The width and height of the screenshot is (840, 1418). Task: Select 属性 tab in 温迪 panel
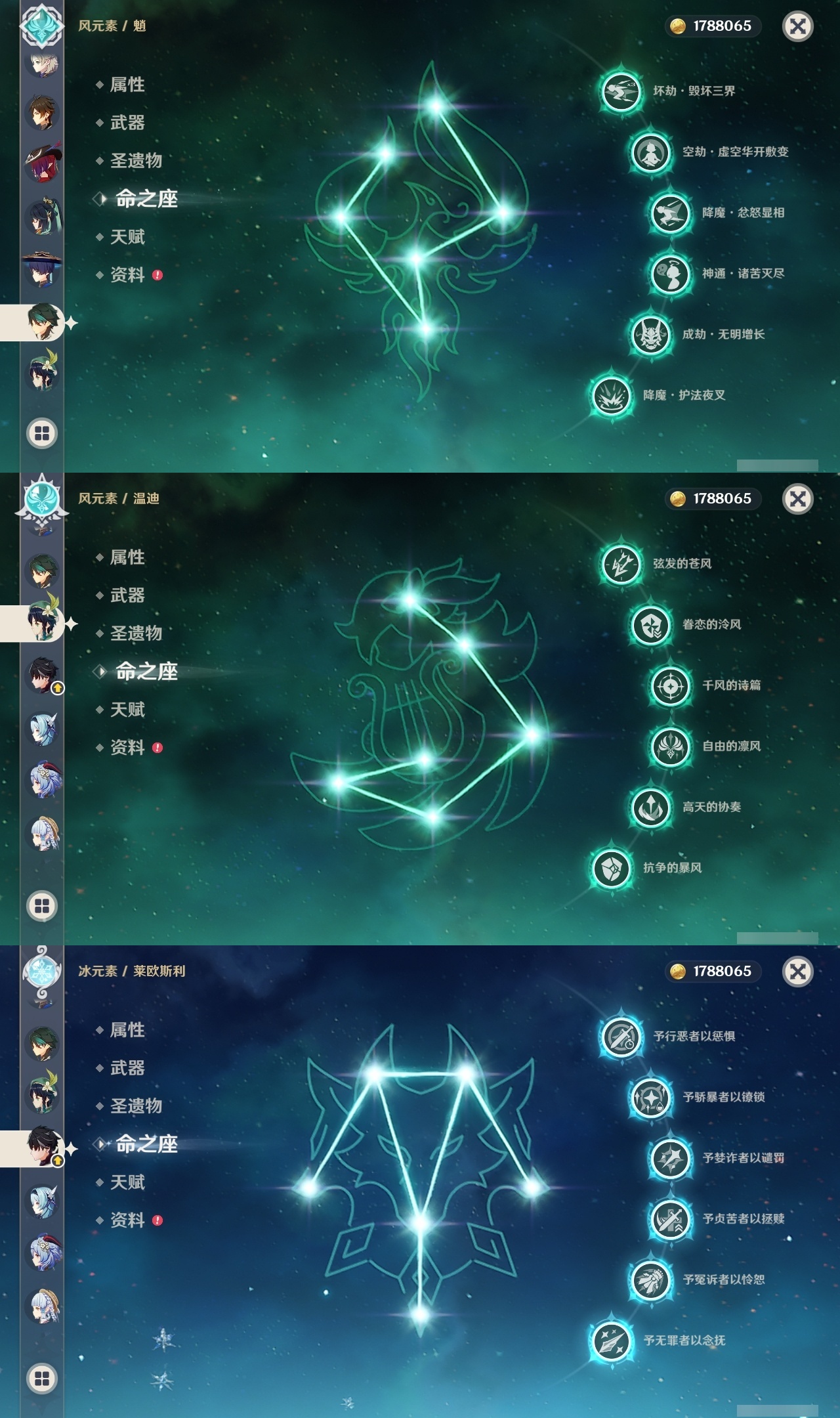pos(127,557)
